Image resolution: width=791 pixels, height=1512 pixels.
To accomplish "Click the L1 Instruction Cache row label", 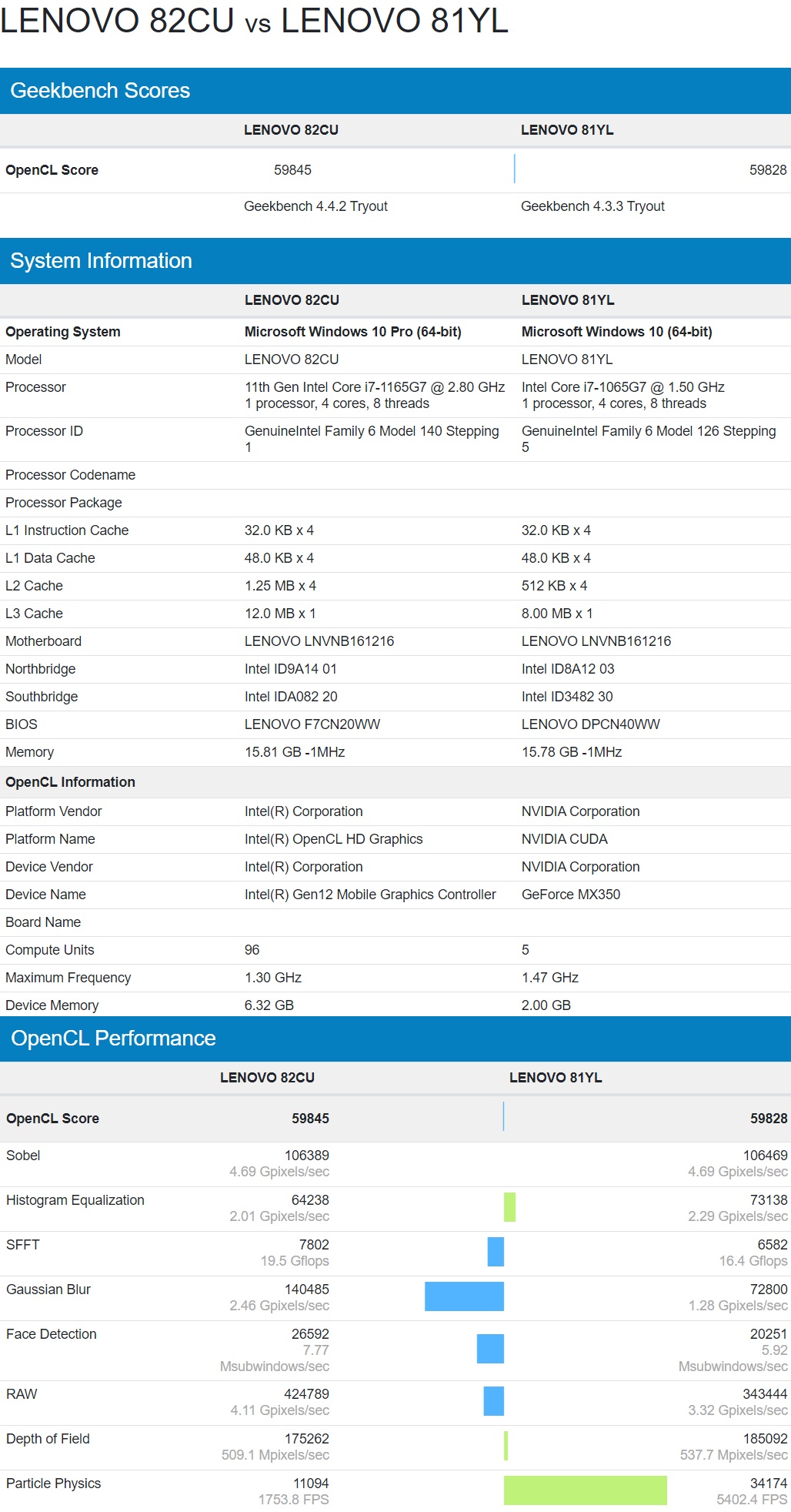I will (x=67, y=530).
